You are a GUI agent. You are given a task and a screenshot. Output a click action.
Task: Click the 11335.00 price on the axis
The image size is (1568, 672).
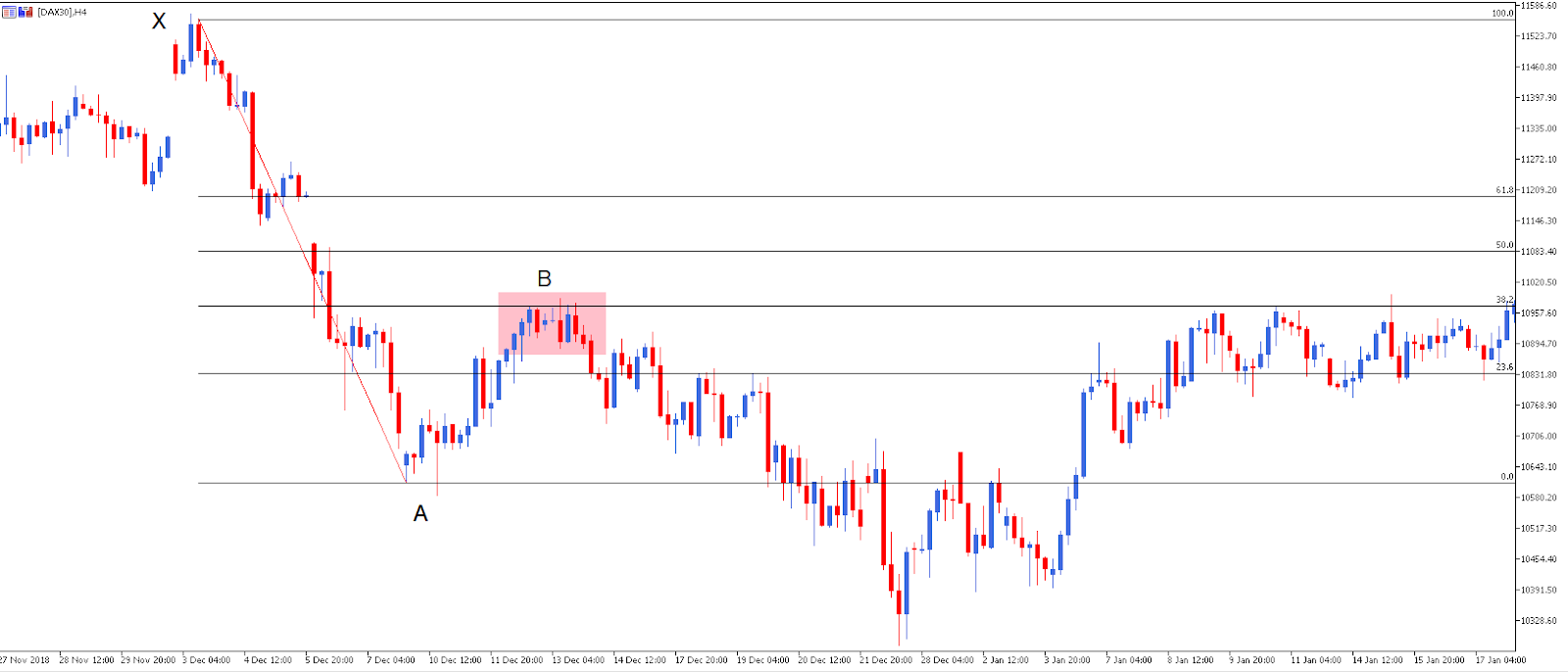(1539, 128)
